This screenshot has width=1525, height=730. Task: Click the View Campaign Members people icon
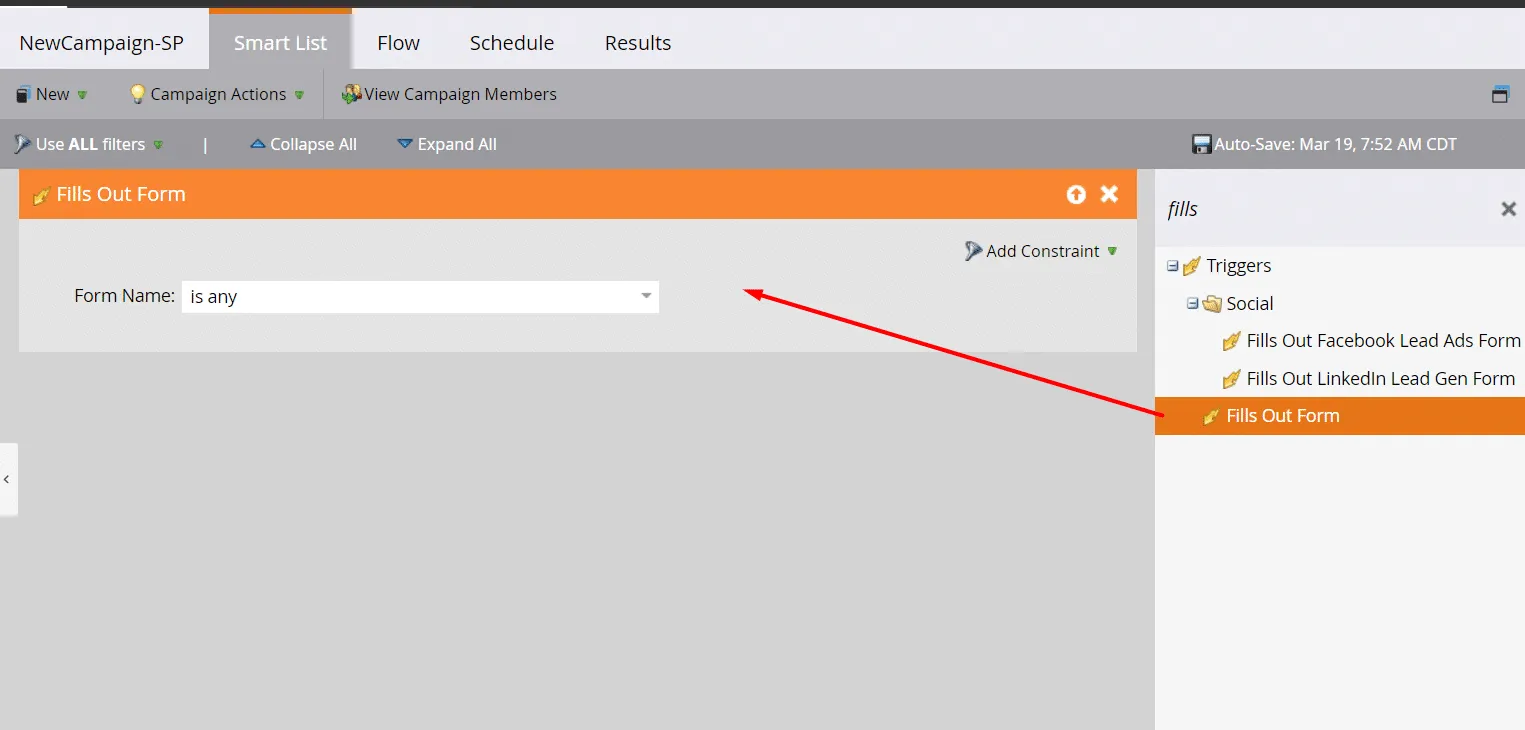click(x=351, y=95)
